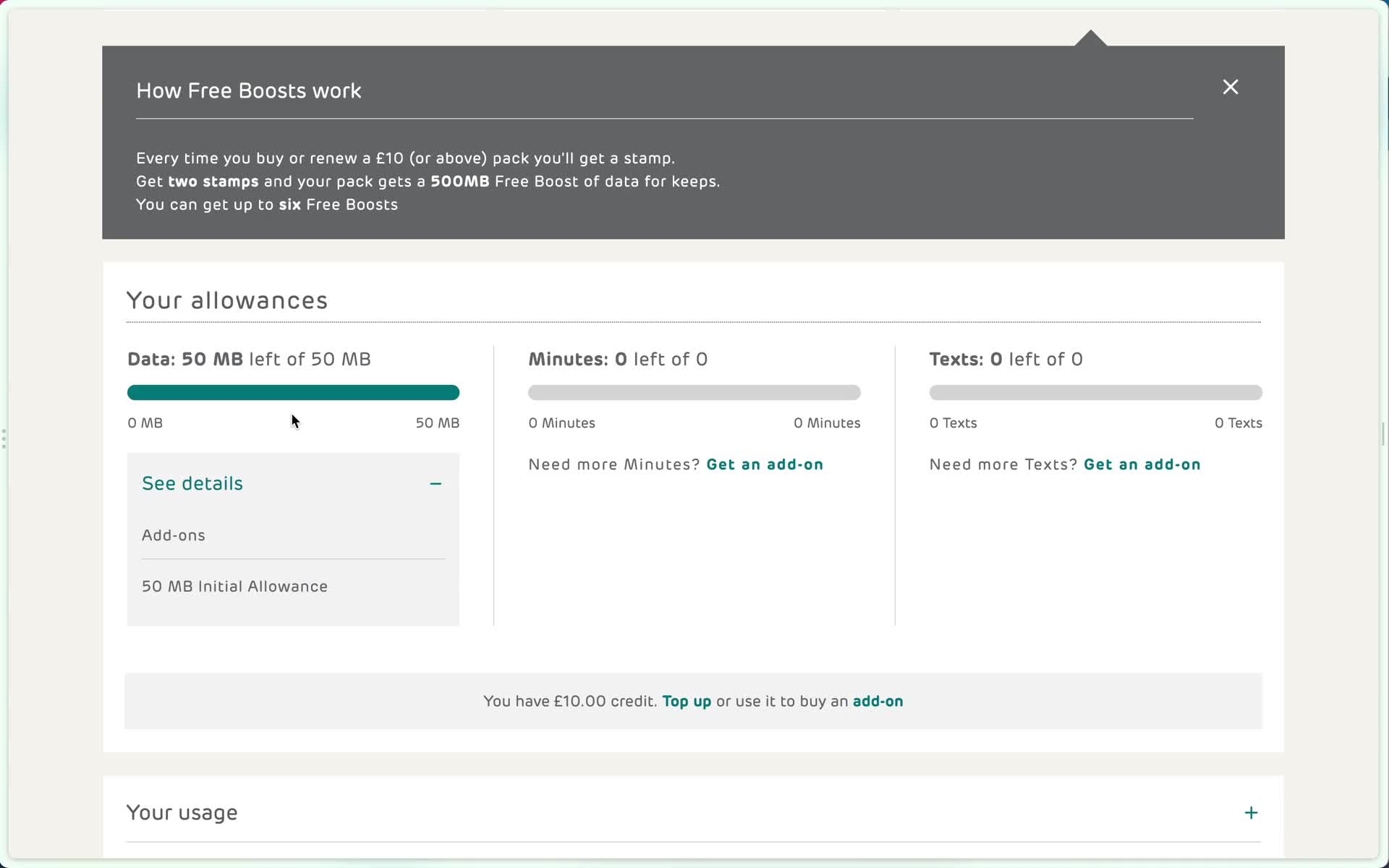Click the Data allowance progress bar
This screenshot has width=1389, height=868.
click(293, 393)
